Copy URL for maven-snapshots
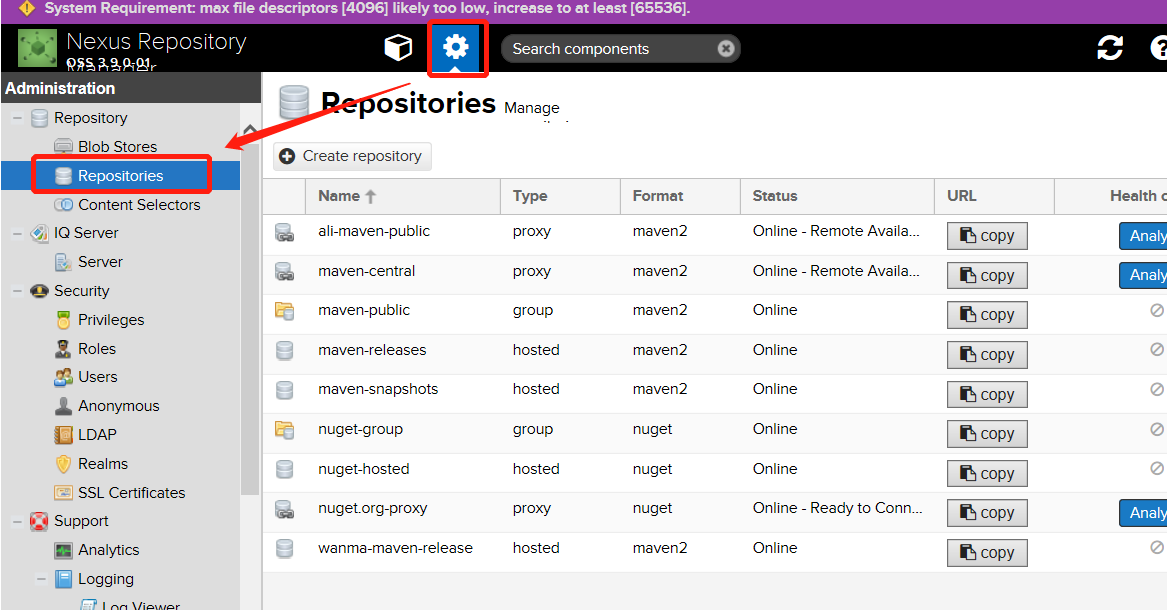The height and width of the screenshot is (610, 1167). point(987,395)
